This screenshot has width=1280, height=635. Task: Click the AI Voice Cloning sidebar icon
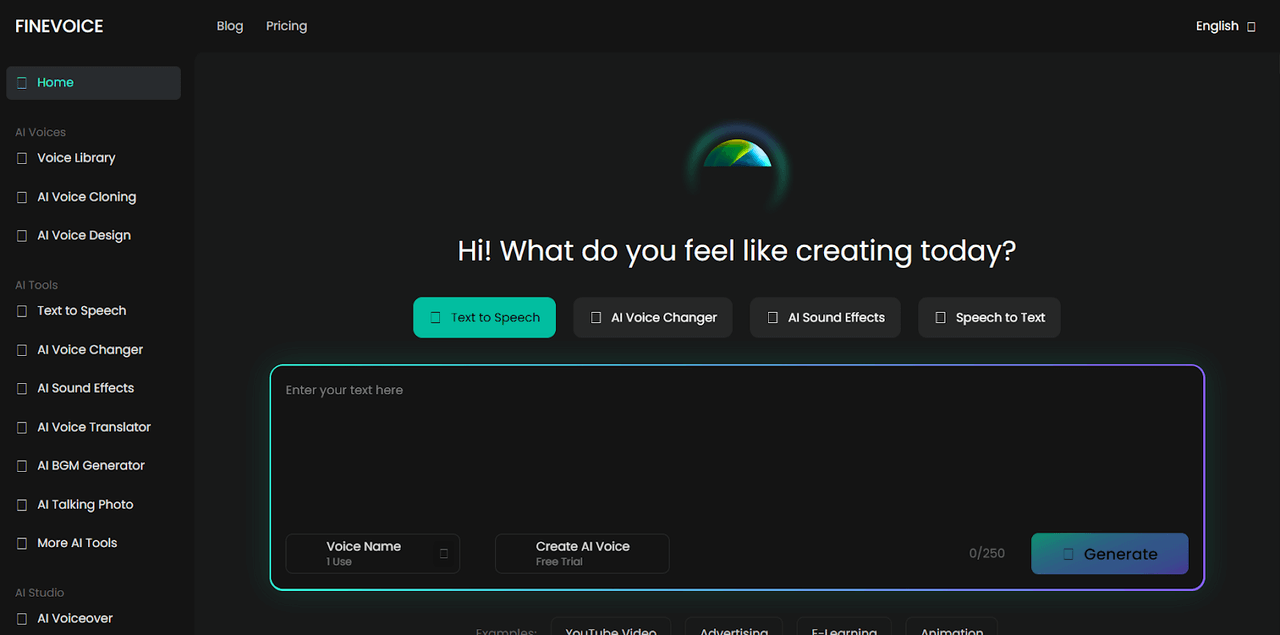pos(22,197)
